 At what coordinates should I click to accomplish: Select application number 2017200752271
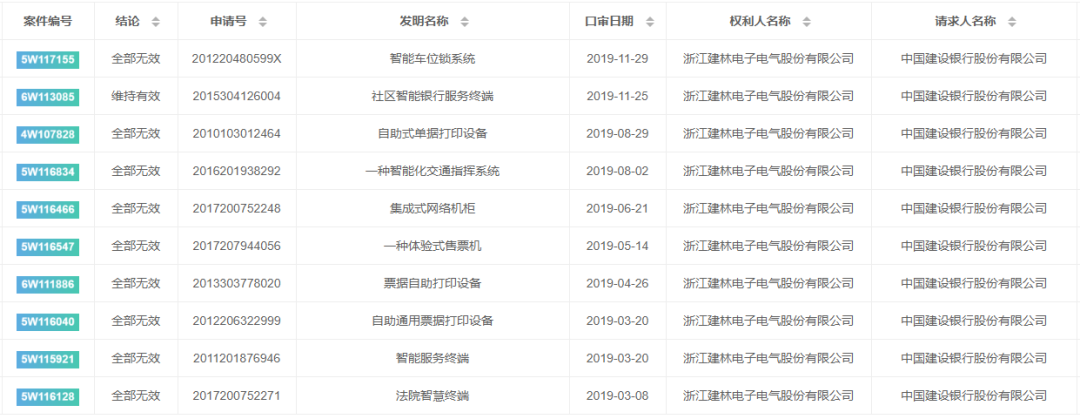(237, 396)
